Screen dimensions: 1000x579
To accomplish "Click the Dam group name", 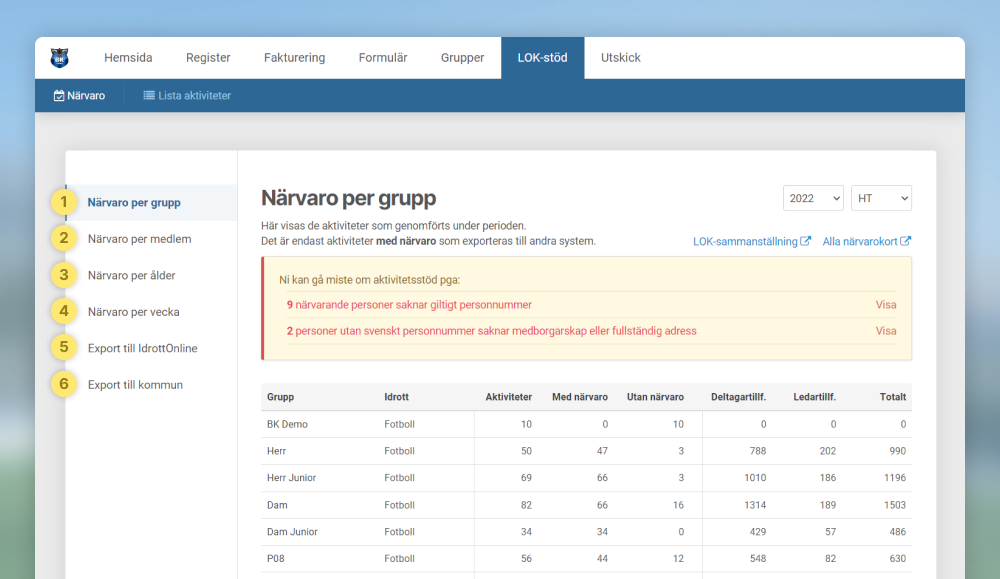I will (x=277, y=505).
